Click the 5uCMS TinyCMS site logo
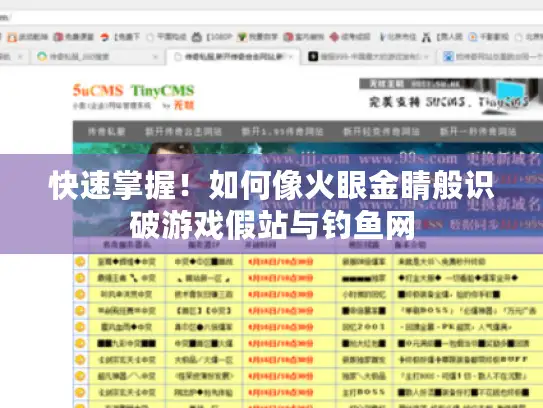Image resolution: width=543 pixels, height=408 pixels. [134, 96]
